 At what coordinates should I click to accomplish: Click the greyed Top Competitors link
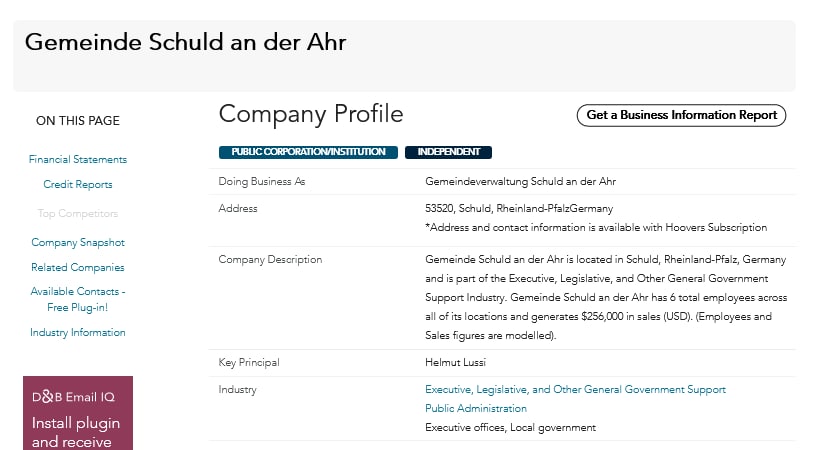pyautogui.click(x=77, y=214)
